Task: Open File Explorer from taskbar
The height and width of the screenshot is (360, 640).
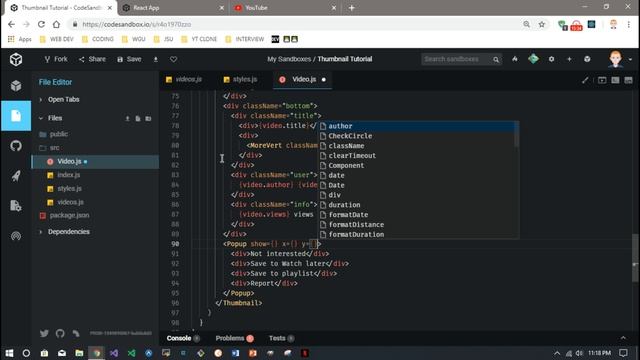Action: point(79,353)
